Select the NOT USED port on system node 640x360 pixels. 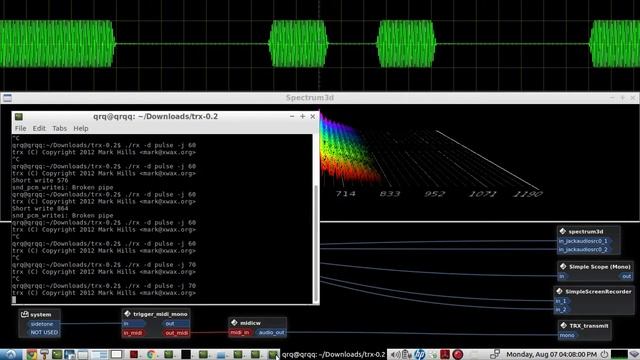click(x=44, y=332)
